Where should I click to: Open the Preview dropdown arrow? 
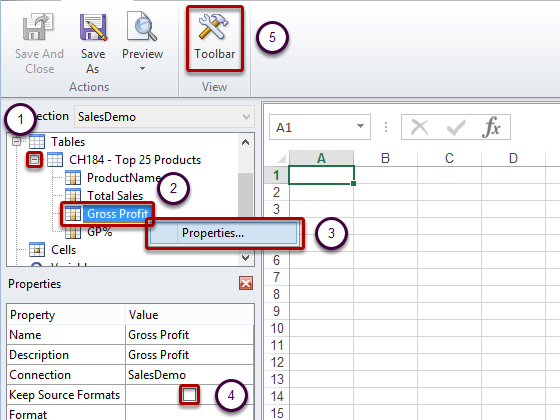tap(142, 68)
